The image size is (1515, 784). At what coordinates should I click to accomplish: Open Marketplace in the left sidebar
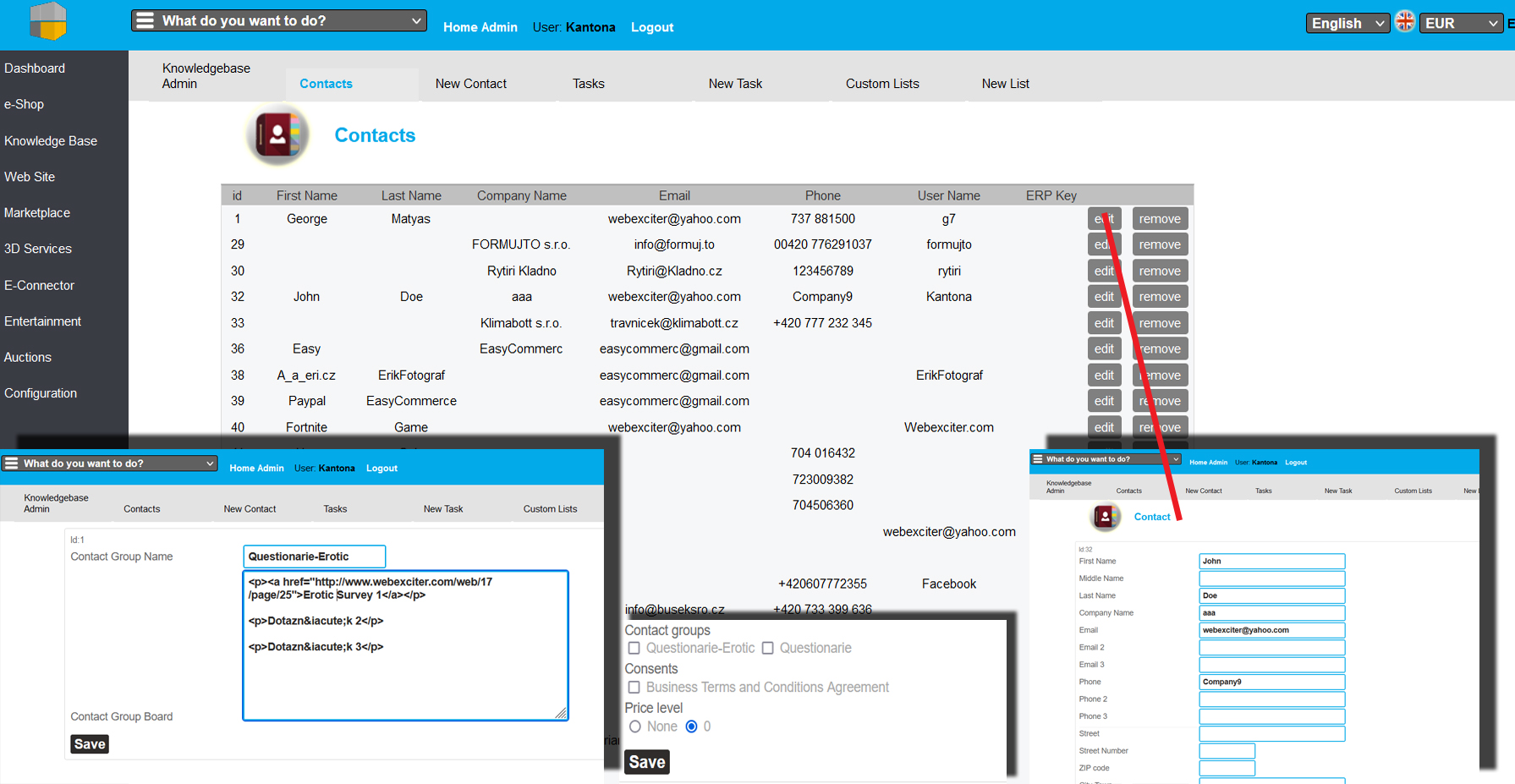pos(37,213)
